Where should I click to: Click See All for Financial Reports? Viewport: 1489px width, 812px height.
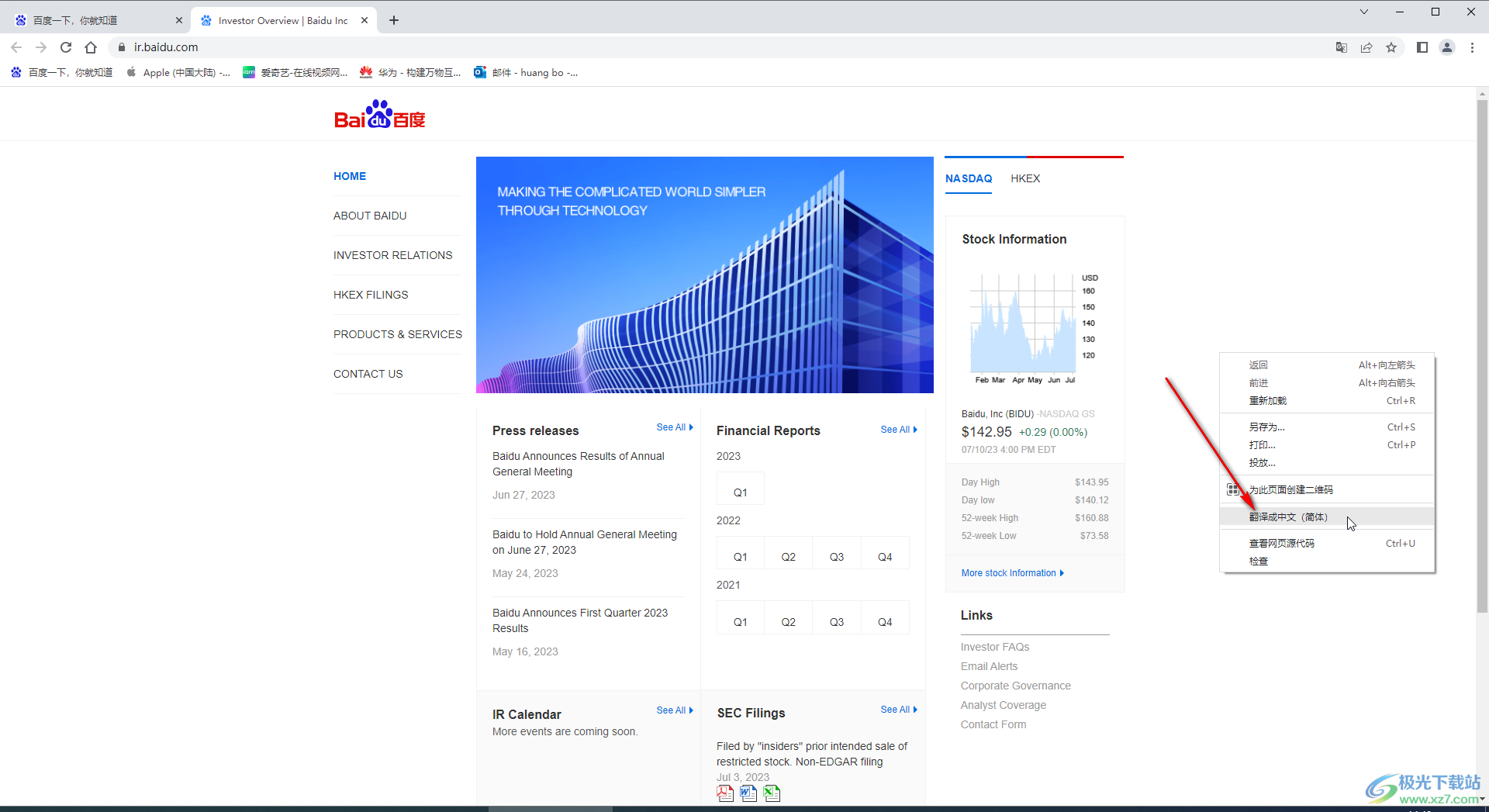(899, 429)
